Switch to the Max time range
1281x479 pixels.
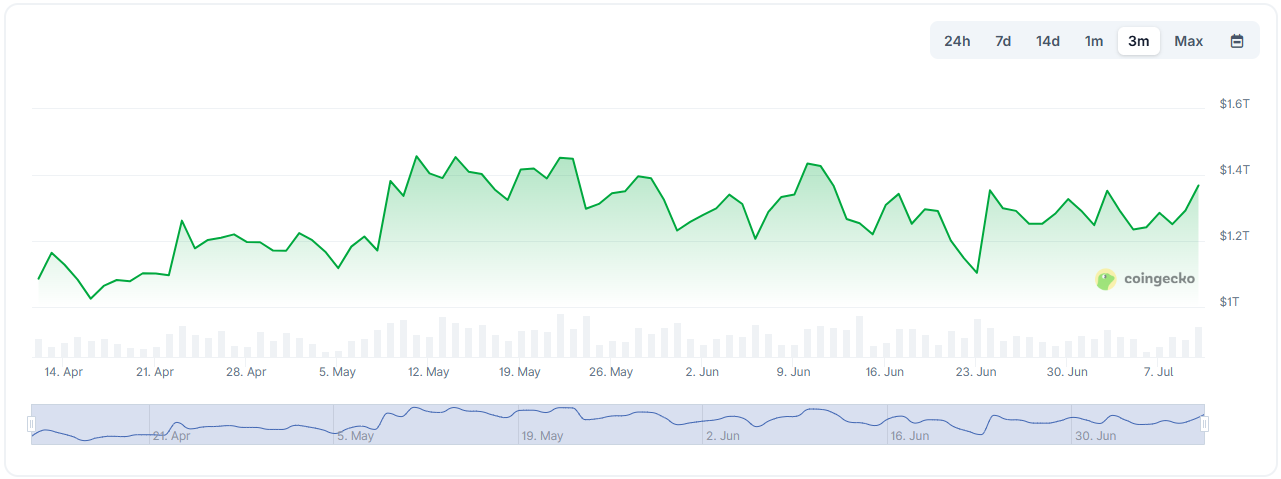[1188, 41]
